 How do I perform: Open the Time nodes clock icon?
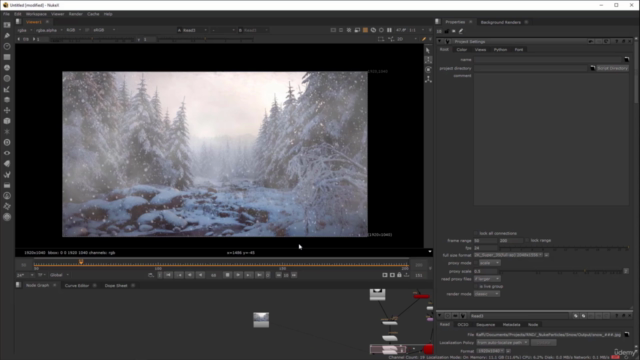7,46
